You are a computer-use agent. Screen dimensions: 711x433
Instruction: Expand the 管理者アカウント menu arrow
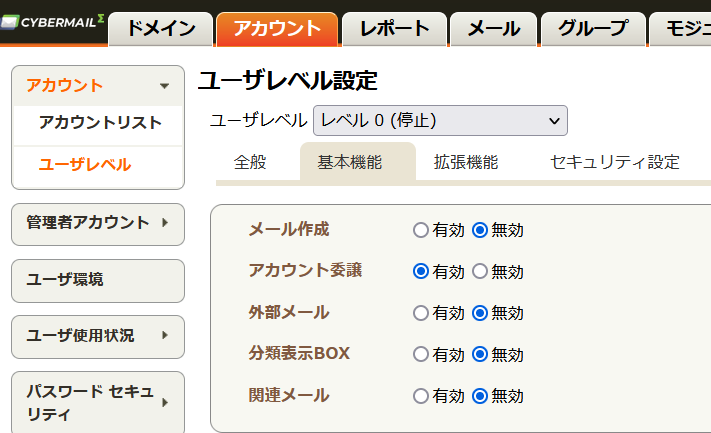point(165,222)
